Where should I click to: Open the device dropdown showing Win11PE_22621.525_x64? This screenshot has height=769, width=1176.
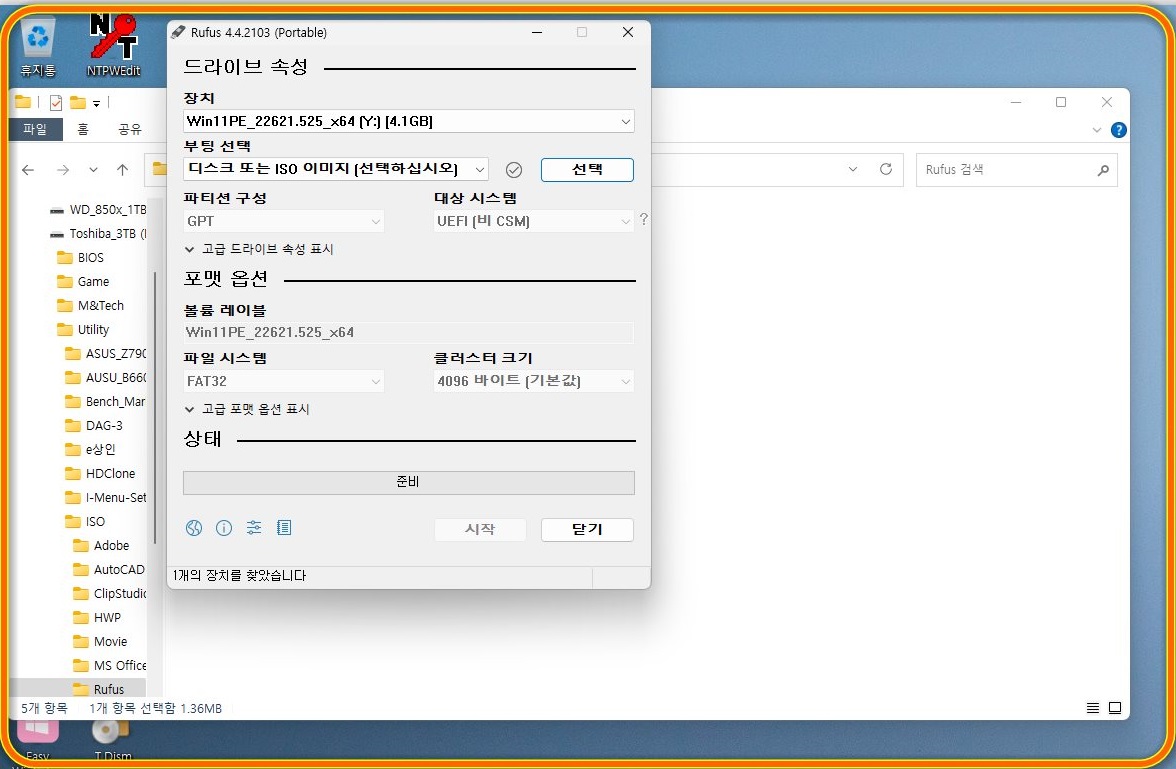409,121
